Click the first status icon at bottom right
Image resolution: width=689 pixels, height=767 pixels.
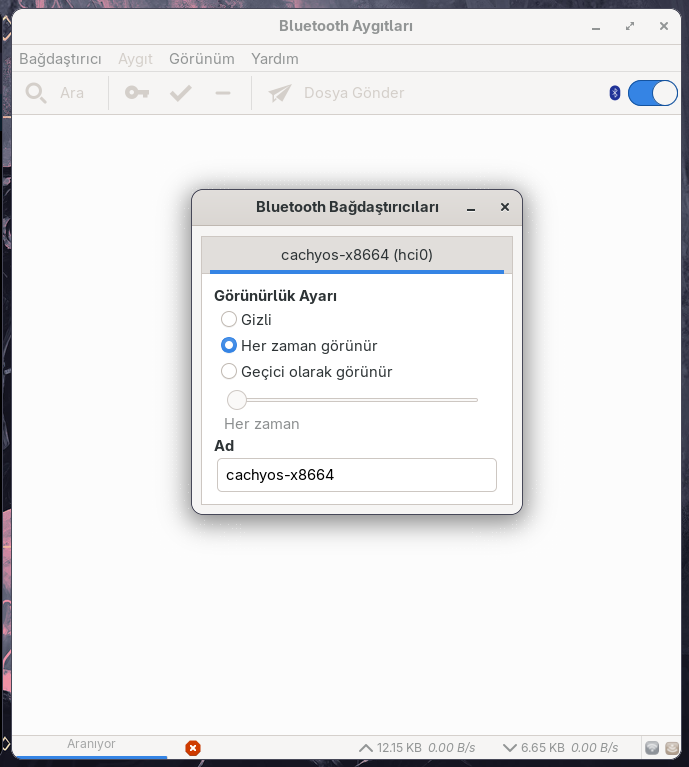pos(652,748)
